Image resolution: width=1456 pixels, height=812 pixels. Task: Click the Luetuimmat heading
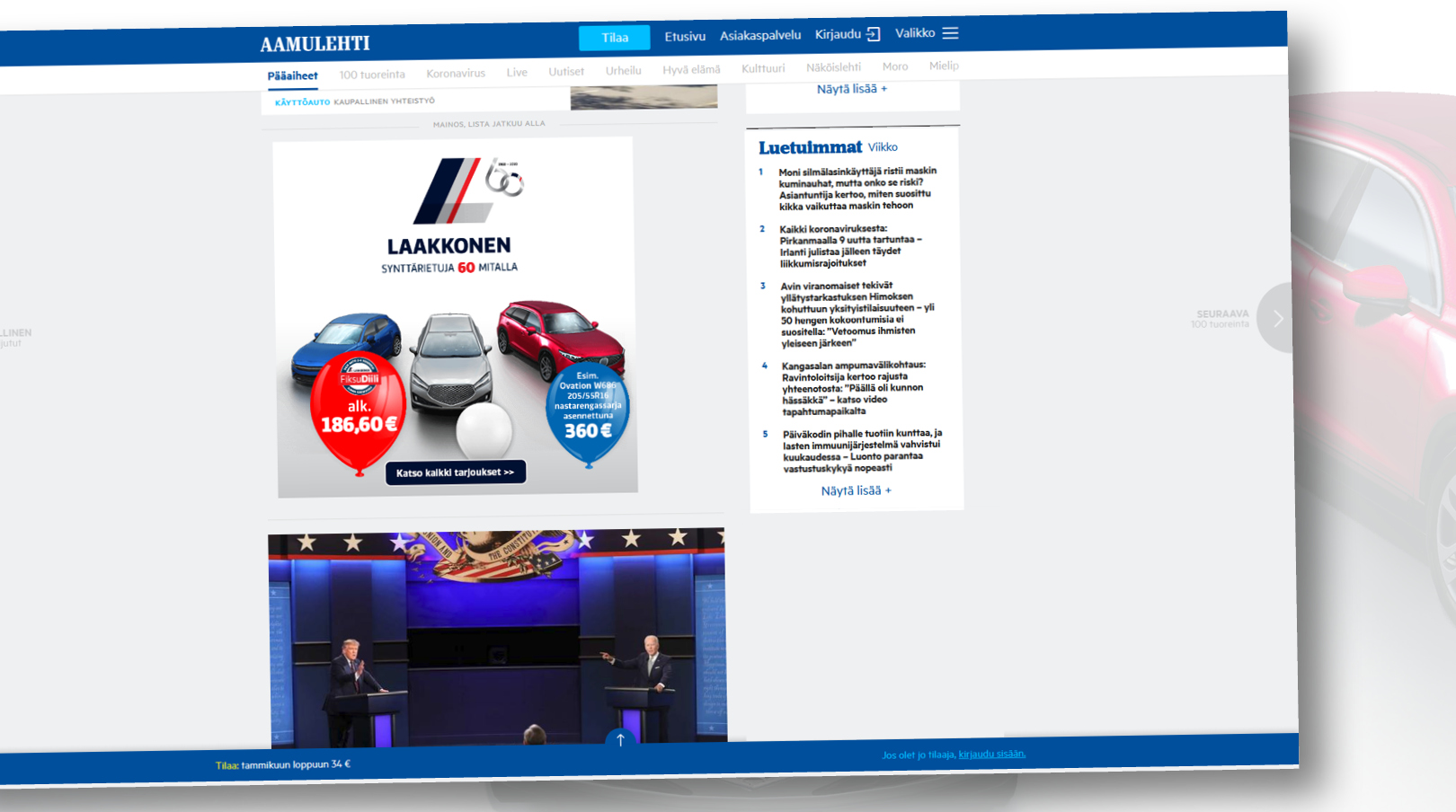pos(810,147)
